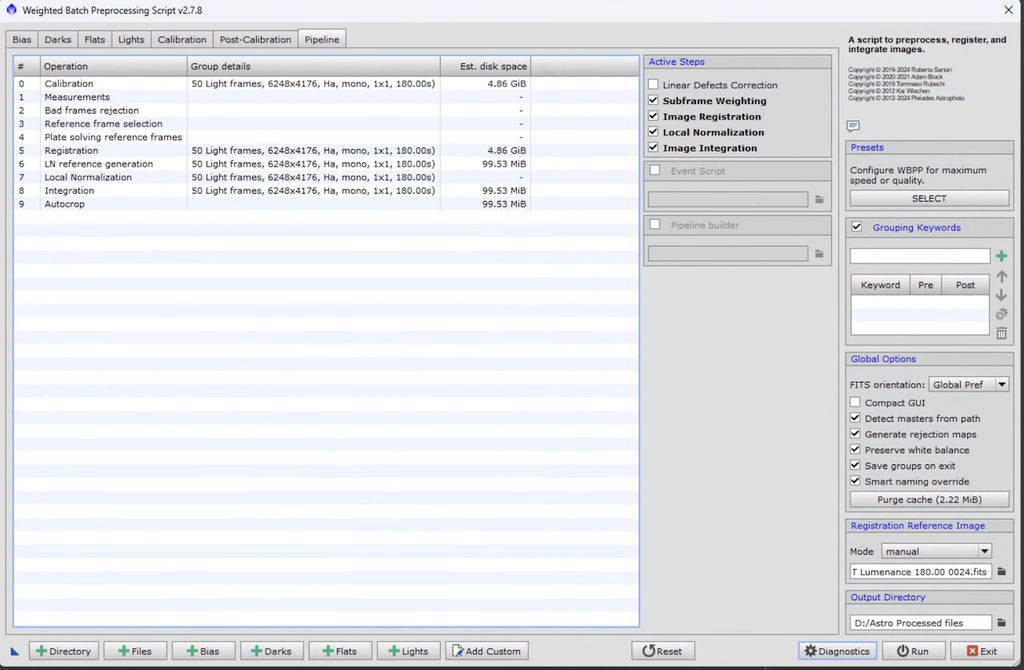Toggle Subframe Weighting checkbox
The width and height of the screenshot is (1024, 670).
coord(653,100)
